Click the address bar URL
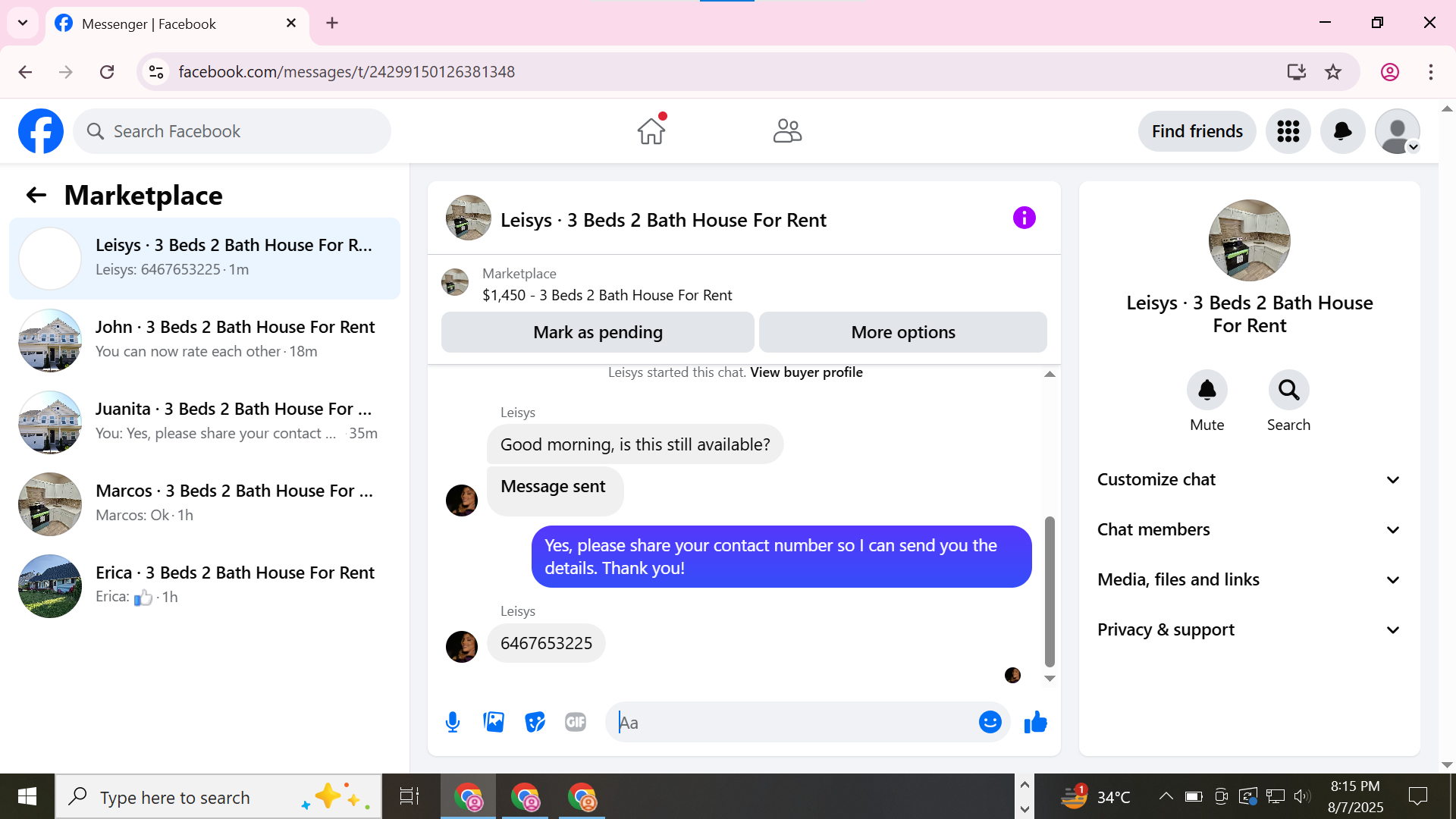 coord(347,72)
